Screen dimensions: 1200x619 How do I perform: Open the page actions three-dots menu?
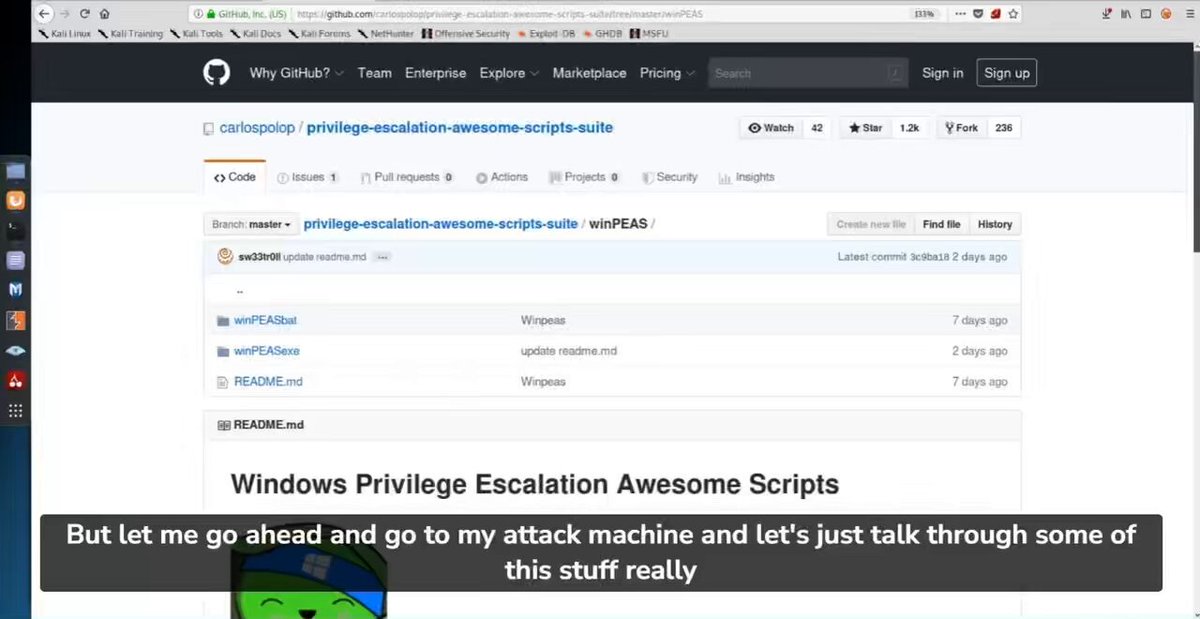click(x=961, y=14)
